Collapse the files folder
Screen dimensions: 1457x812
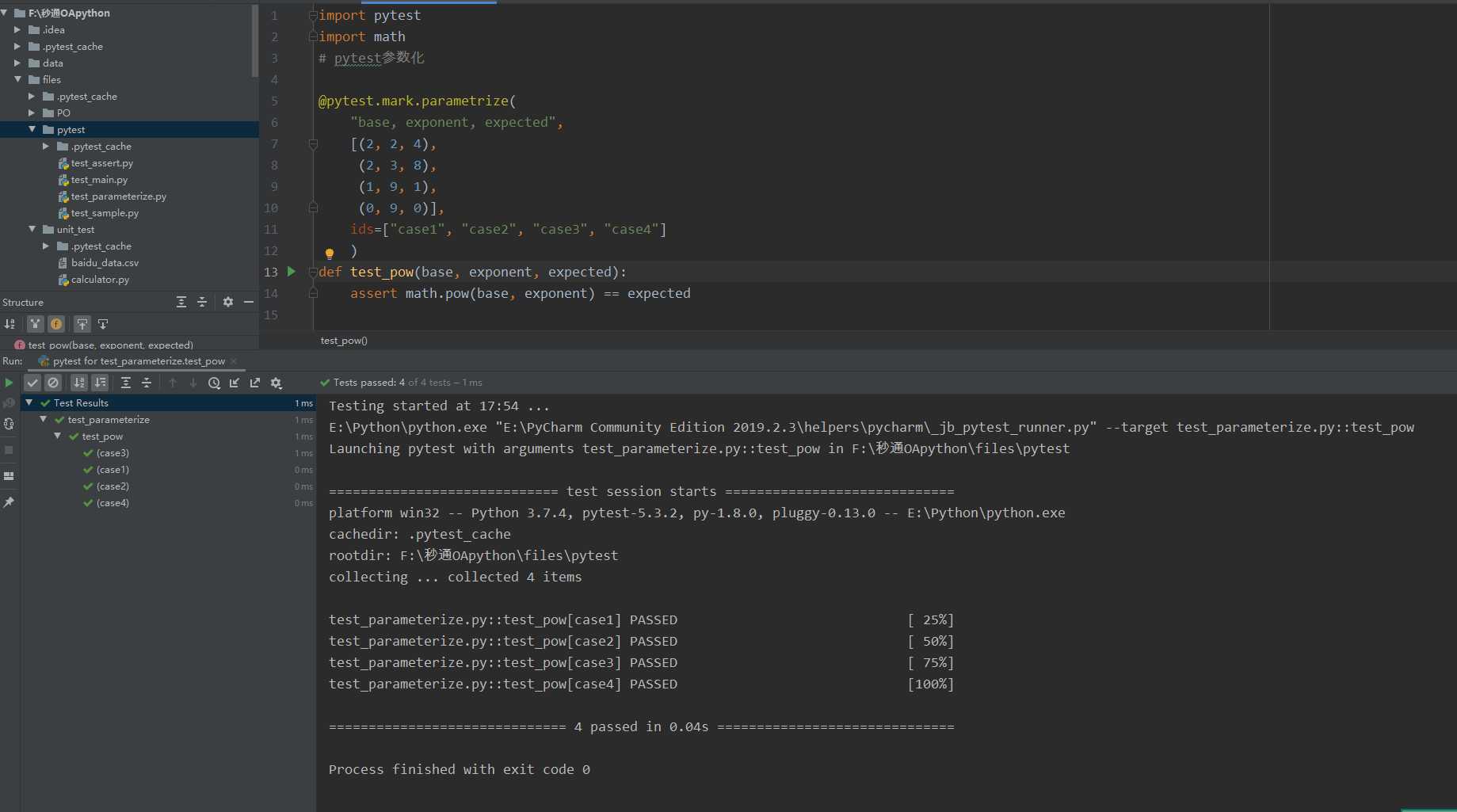[17, 79]
